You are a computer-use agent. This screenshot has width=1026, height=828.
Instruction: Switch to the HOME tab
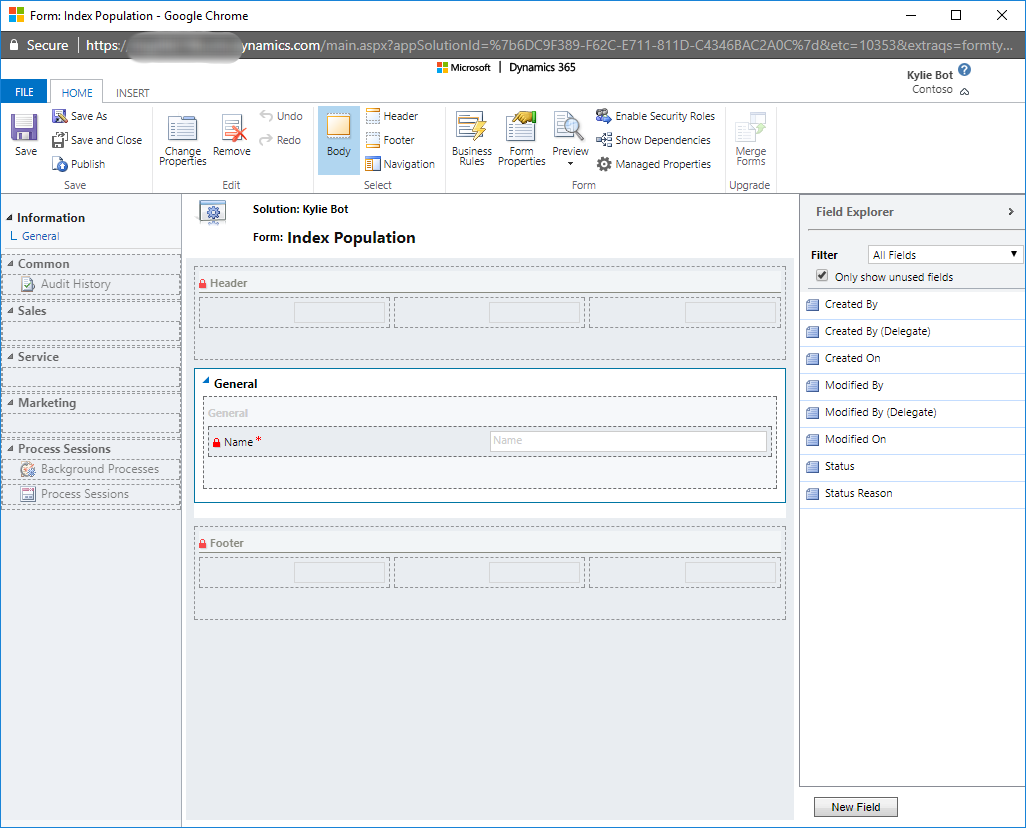coord(77,93)
